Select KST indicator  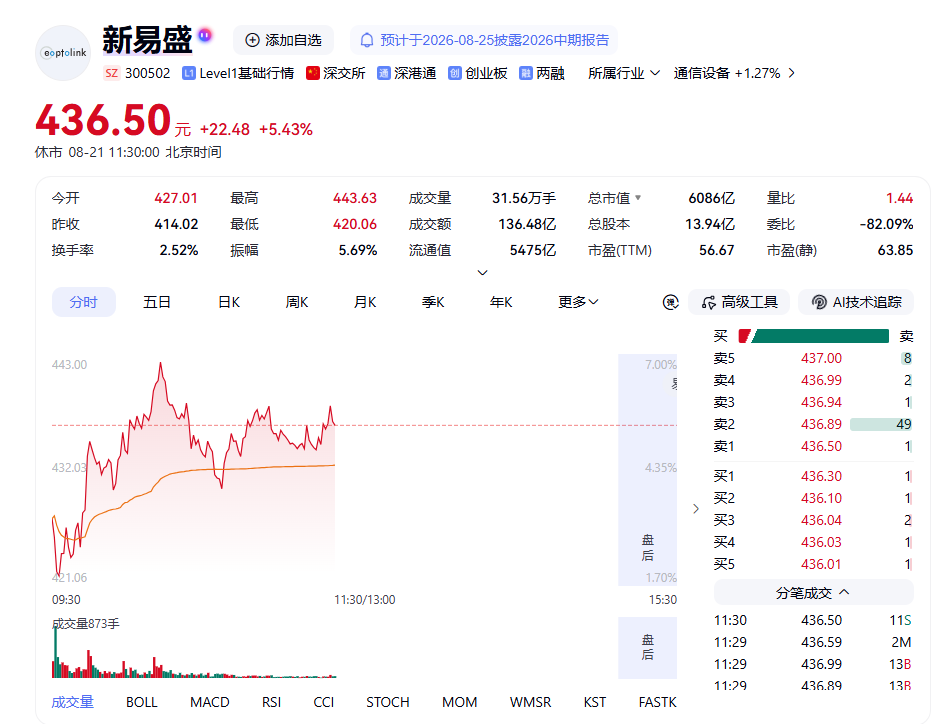[594, 702]
